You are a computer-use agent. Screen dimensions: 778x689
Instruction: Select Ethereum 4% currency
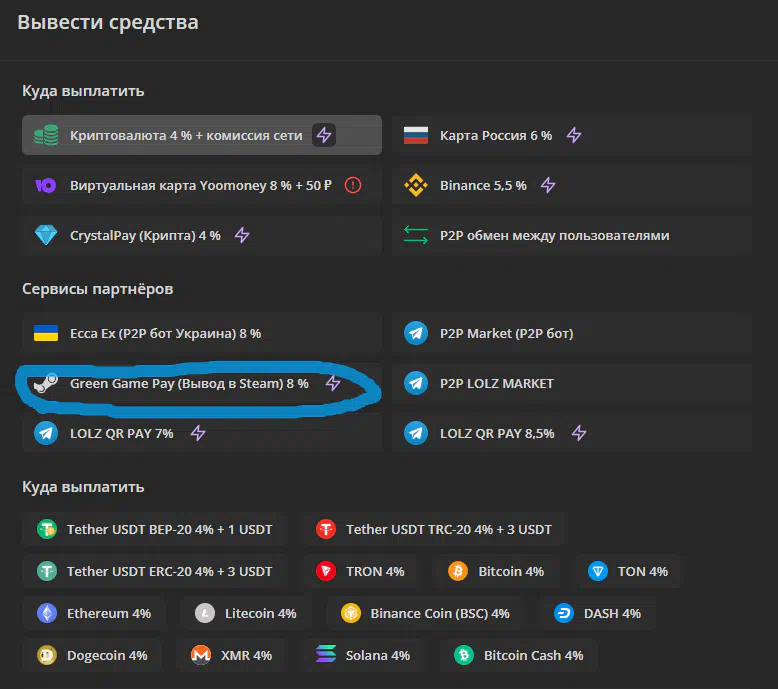94,614
